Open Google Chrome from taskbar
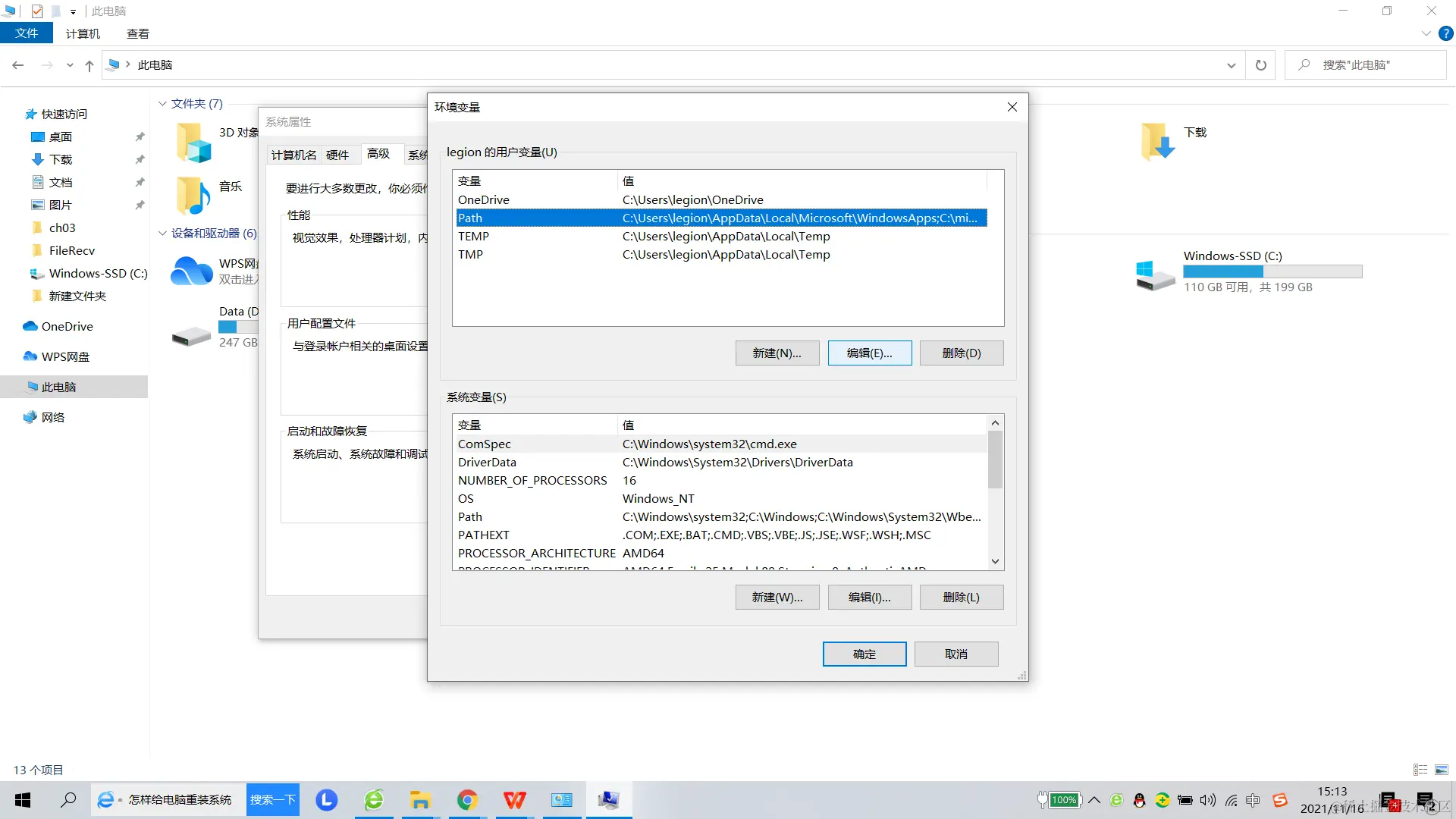 point(467,800)
